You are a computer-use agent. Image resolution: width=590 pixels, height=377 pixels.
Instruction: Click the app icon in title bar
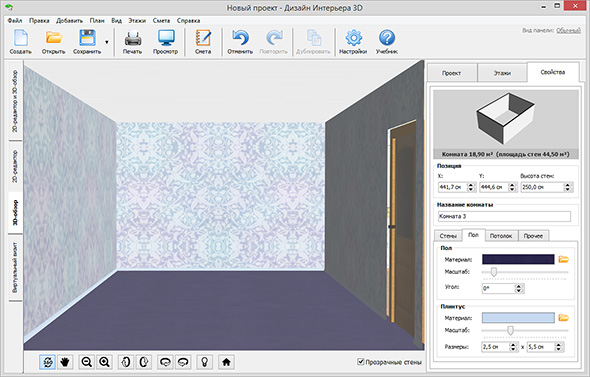coord(10,7)
